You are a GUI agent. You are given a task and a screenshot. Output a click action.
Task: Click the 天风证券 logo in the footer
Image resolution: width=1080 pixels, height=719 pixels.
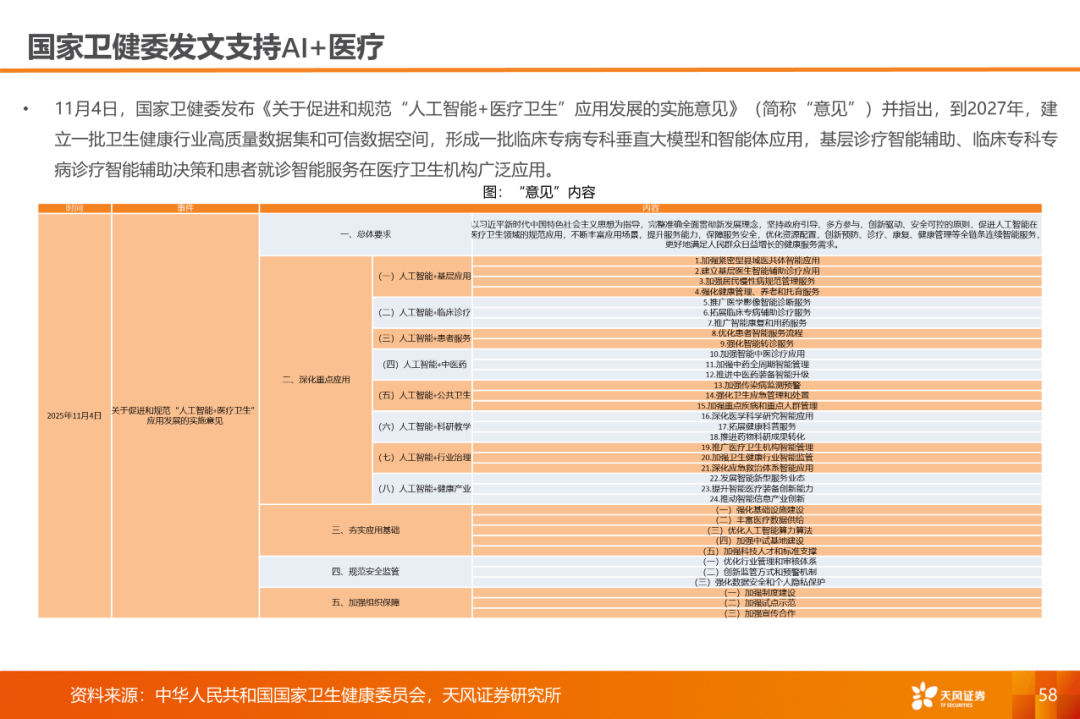[x=948, y=696]
